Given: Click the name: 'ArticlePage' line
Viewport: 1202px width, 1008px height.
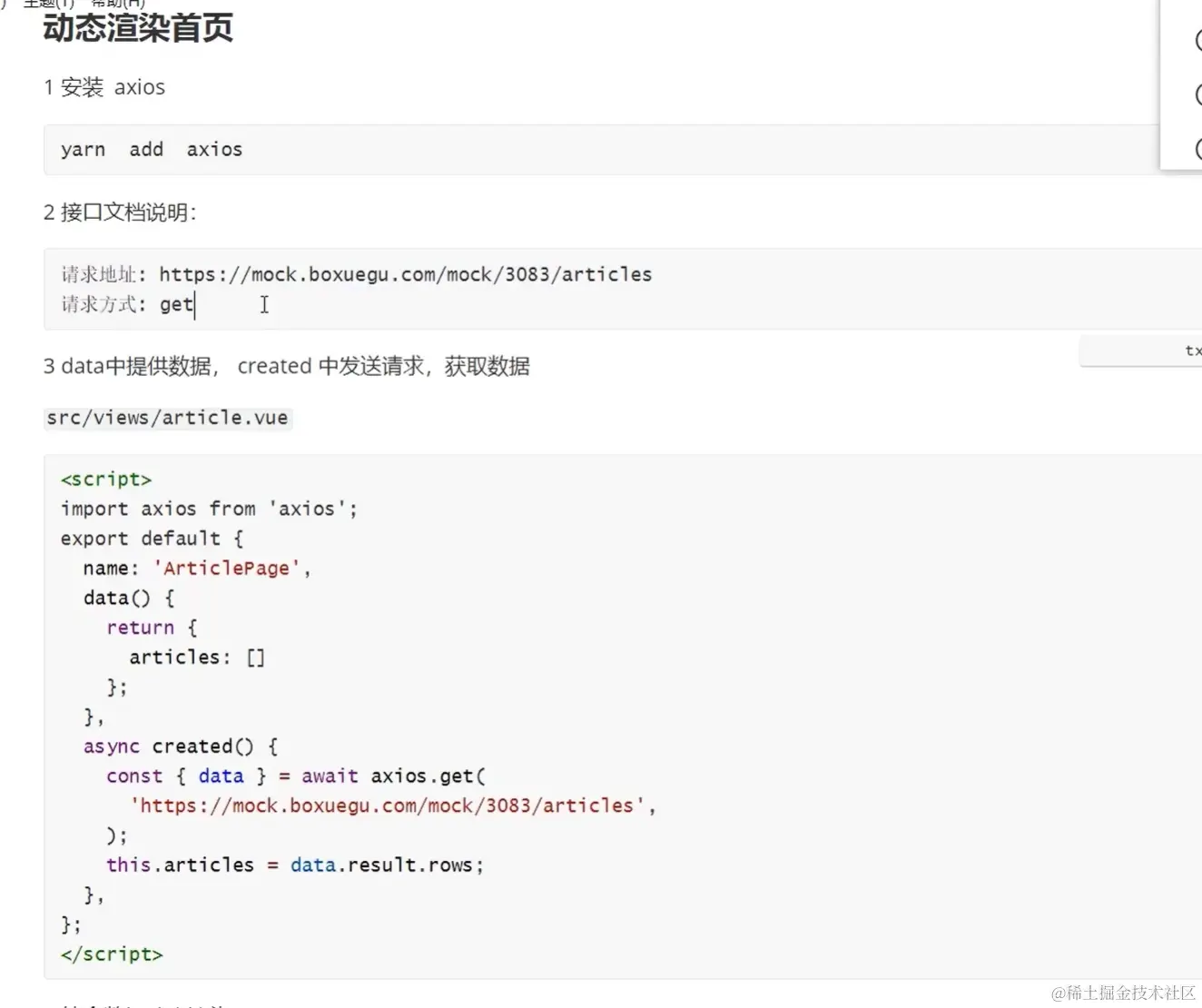Looking at the screenshot, I should click(197, 568).
